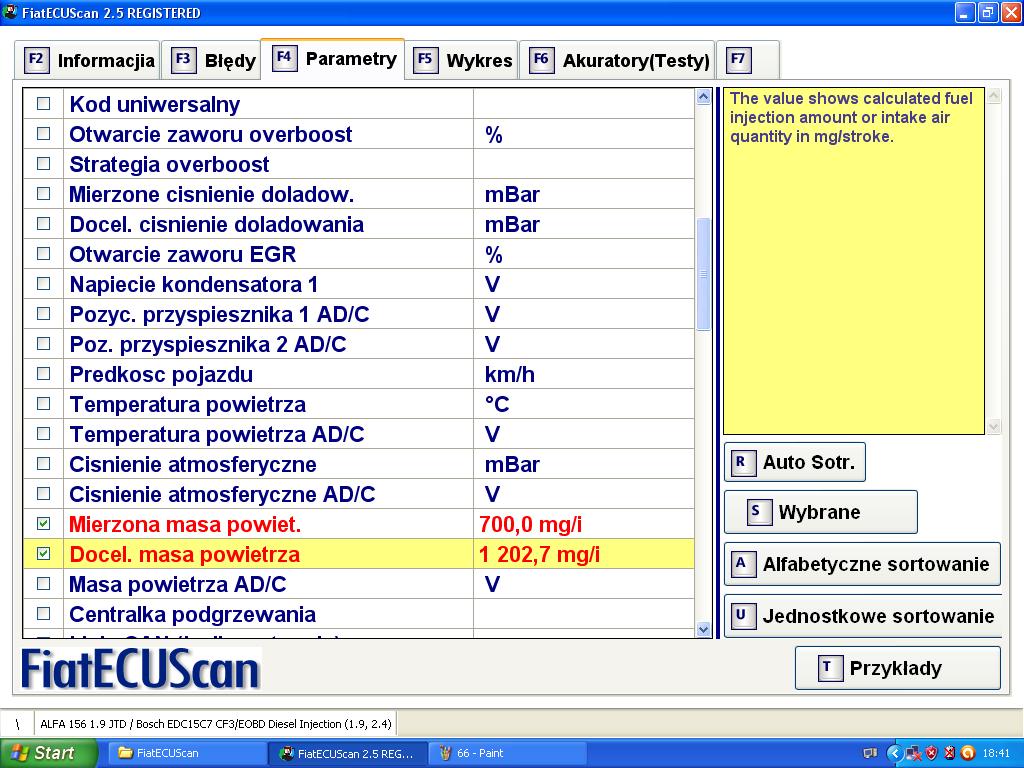This screenshot has height=768, width=1024.
Task: Select Predkosc pojazdu row label
Action: pos(161,374)
